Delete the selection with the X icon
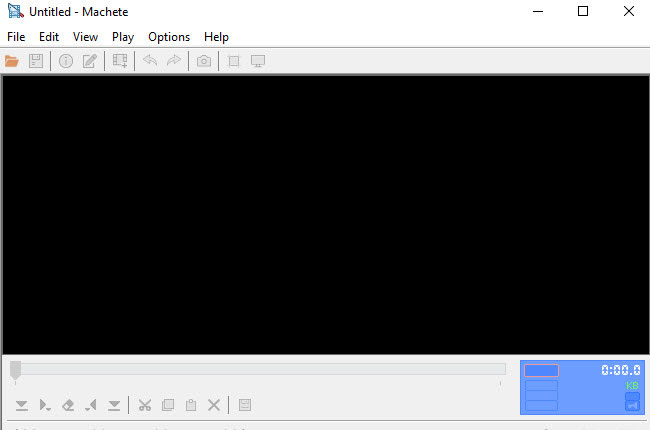This screenshot has height=430, width=650. [214, 405]
